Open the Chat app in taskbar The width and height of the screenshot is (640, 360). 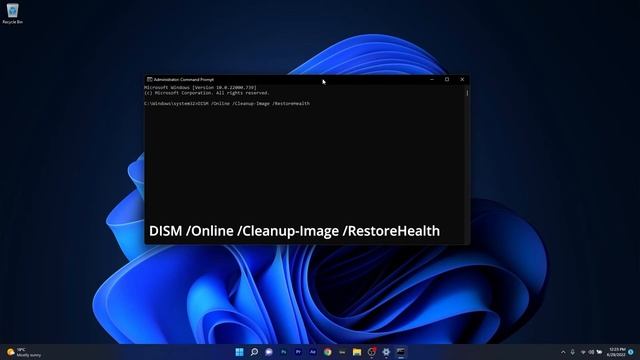269,352
